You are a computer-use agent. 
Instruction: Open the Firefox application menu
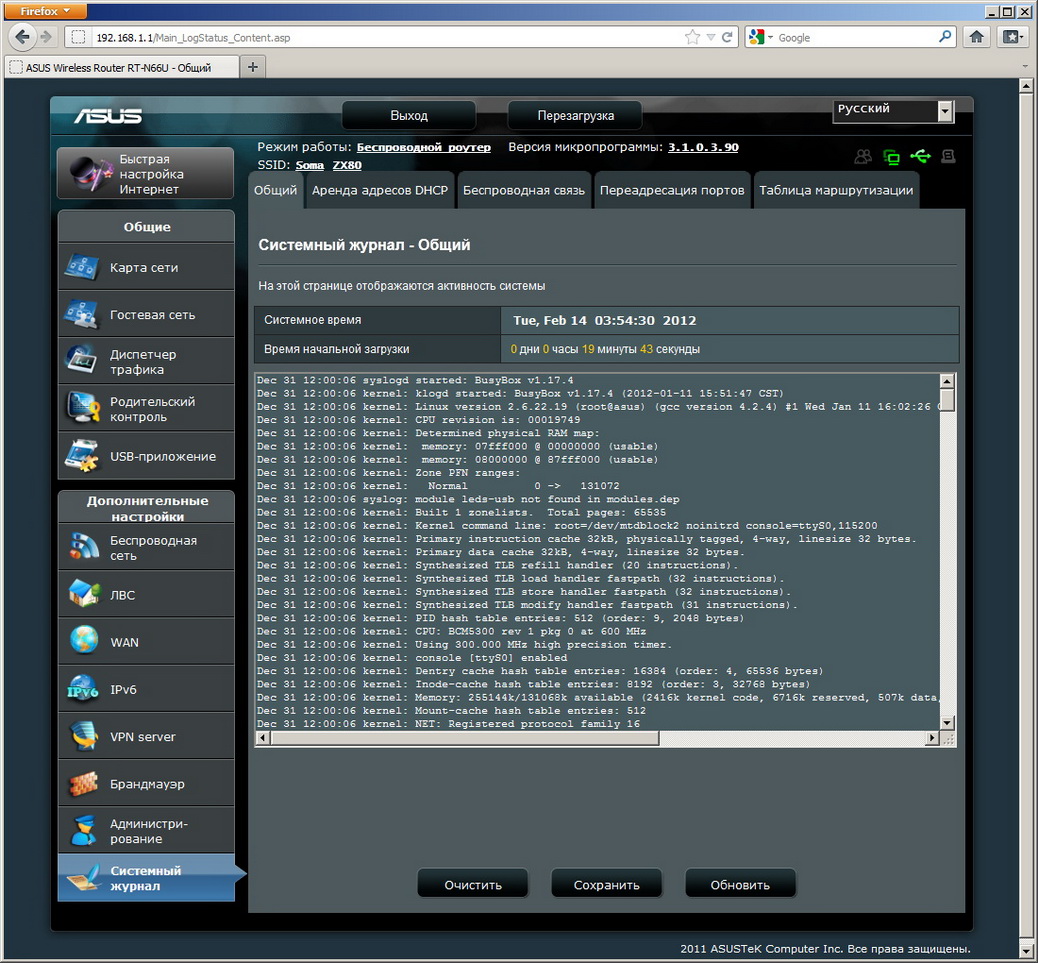point(45,11)
